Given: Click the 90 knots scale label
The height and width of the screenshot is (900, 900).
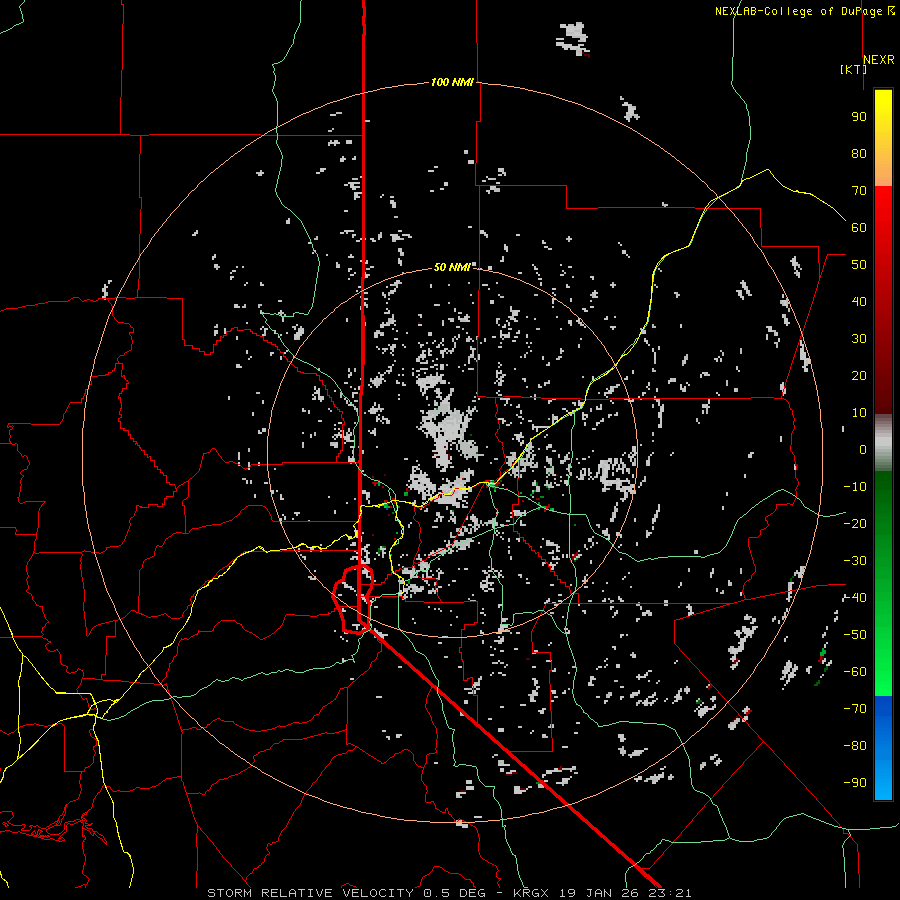Looking at the screenshot, I should [x=859, y=117].
